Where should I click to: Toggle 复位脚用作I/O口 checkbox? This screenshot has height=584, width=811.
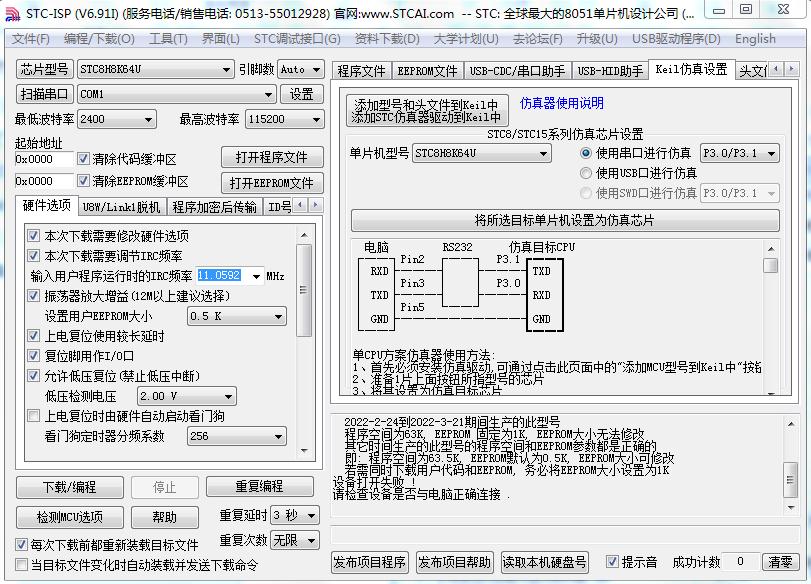(x=34, y=356)
